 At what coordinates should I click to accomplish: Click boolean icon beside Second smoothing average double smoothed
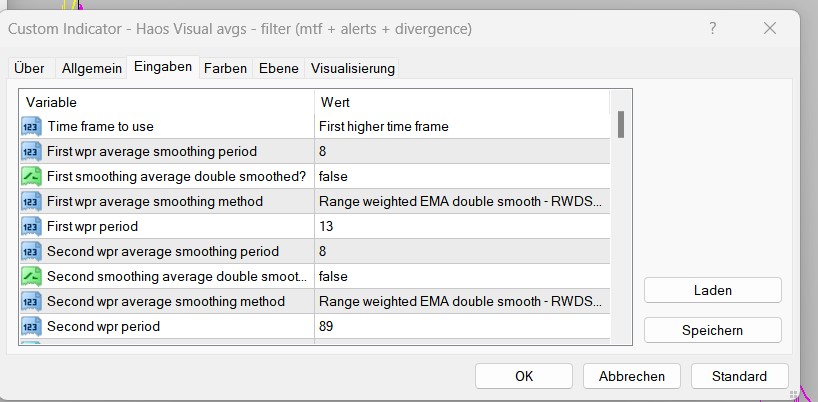[31, 277]
